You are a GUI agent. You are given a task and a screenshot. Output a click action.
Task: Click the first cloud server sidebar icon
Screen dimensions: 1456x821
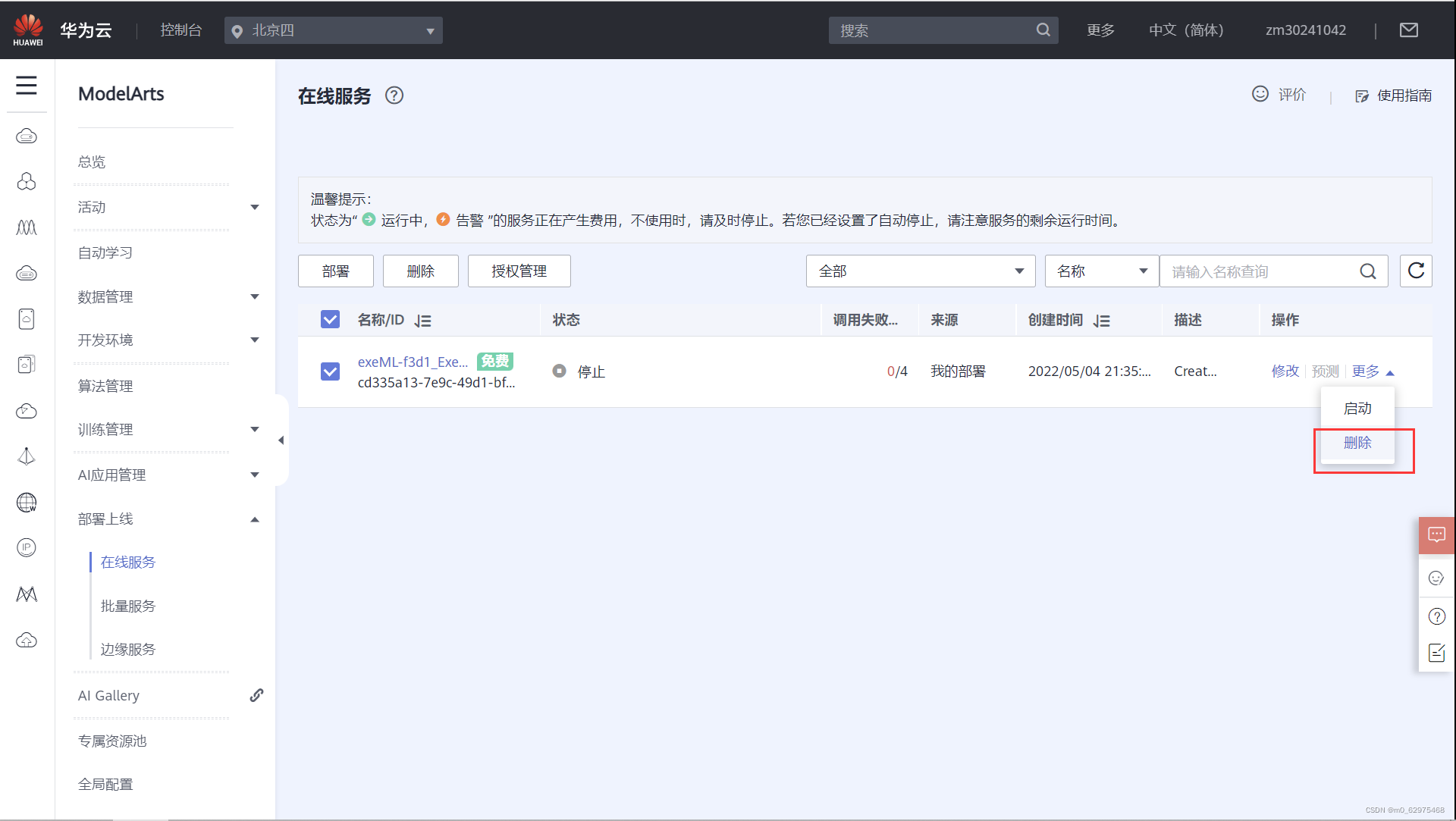click(x=27, y=136)
